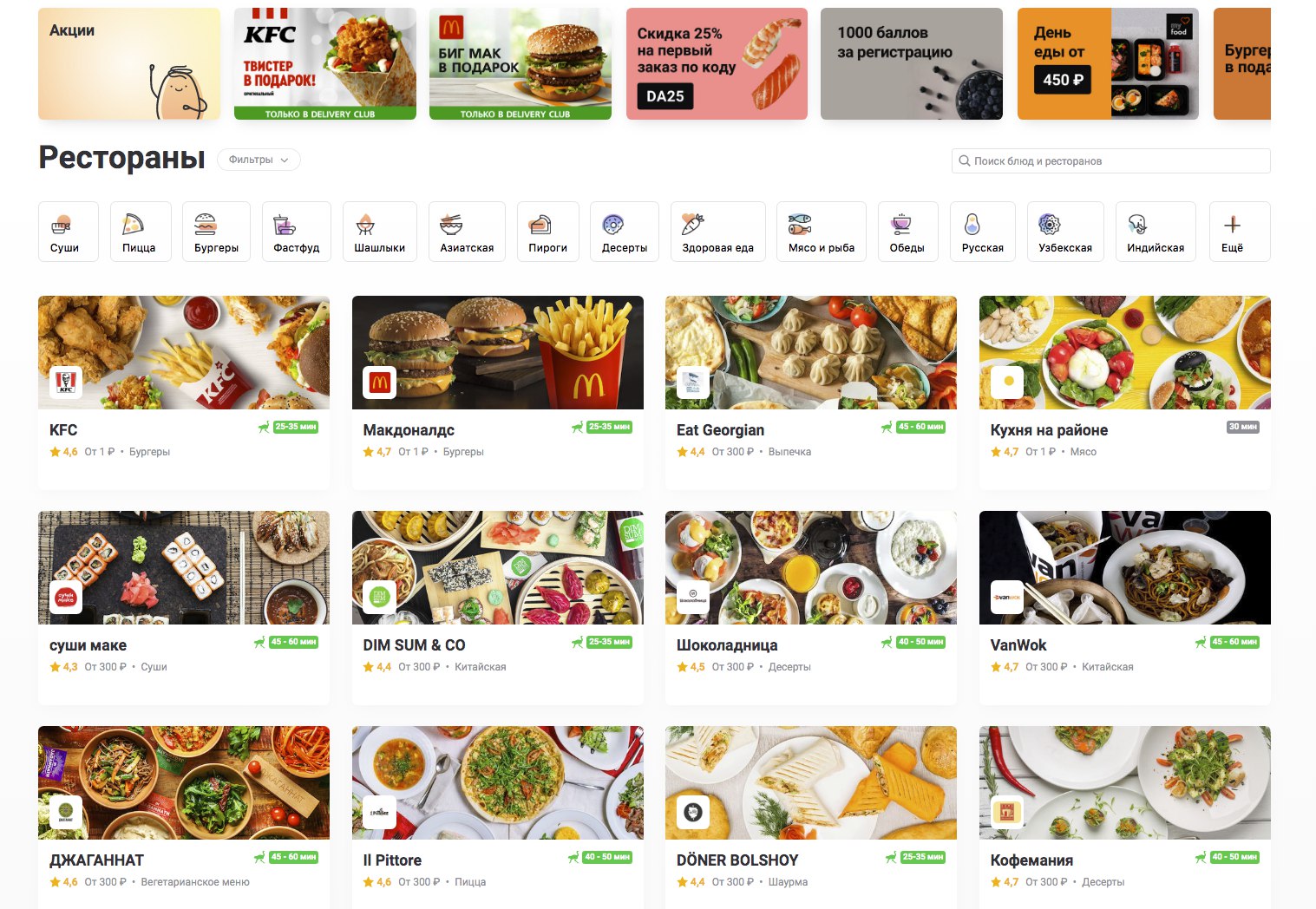
Task: Open the Бургеры category
Action: tap(216, 232)
